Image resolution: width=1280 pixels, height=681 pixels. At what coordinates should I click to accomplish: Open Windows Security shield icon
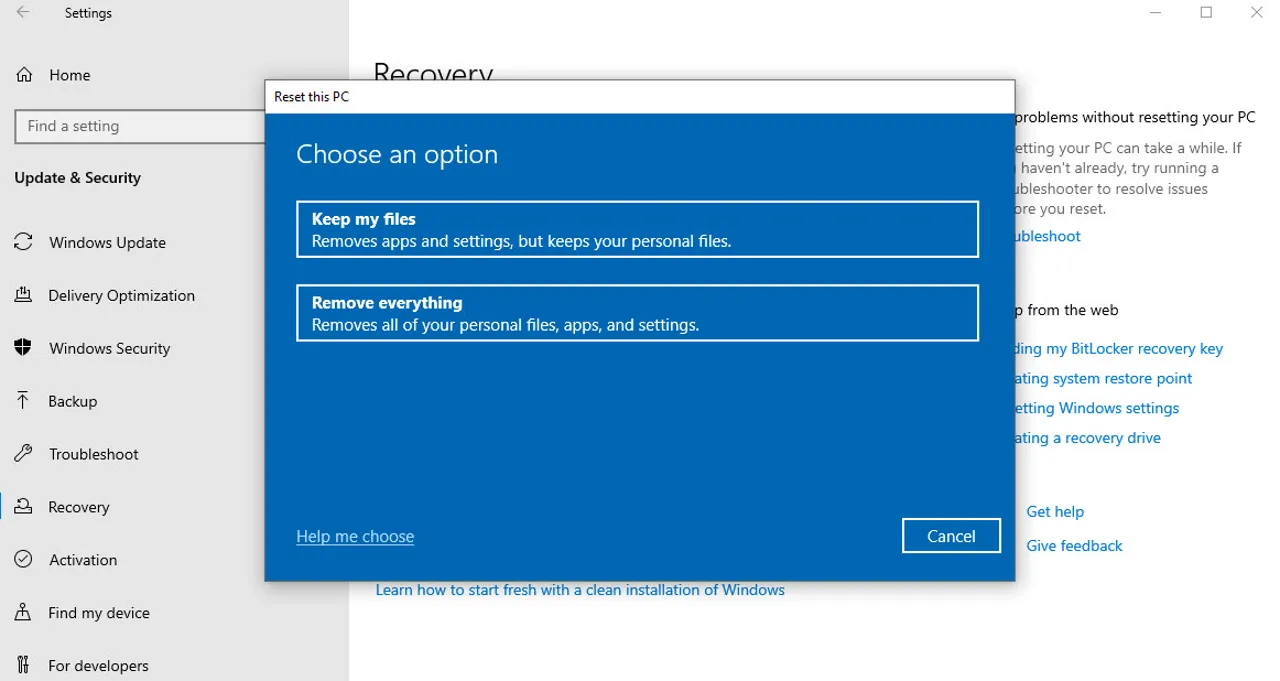click(23, 348)
